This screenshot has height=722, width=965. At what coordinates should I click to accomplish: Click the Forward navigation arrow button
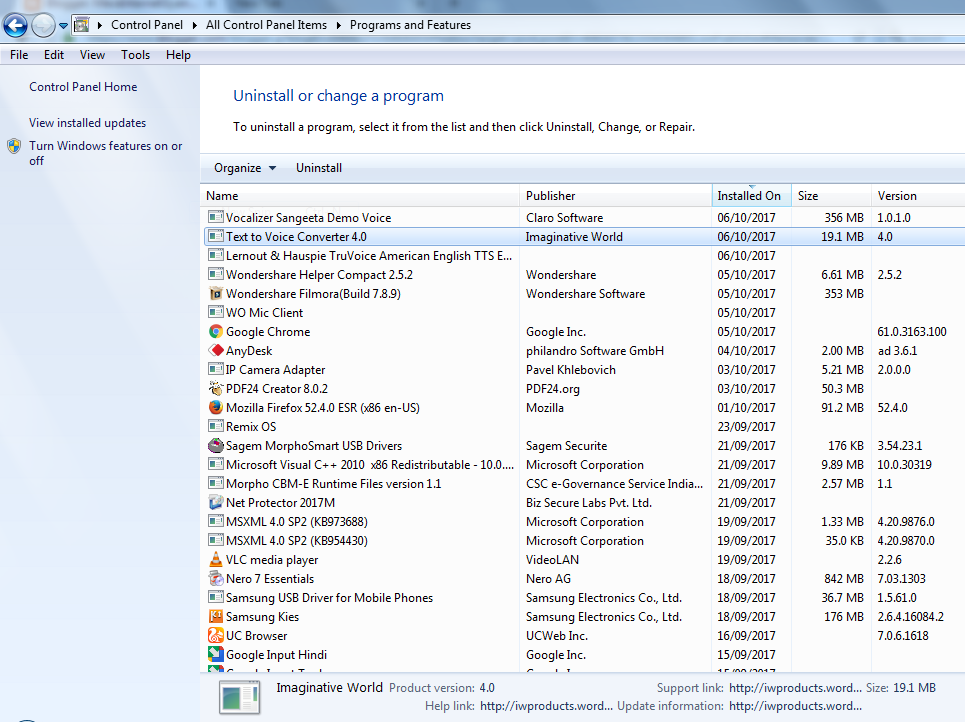click(43, 25)
